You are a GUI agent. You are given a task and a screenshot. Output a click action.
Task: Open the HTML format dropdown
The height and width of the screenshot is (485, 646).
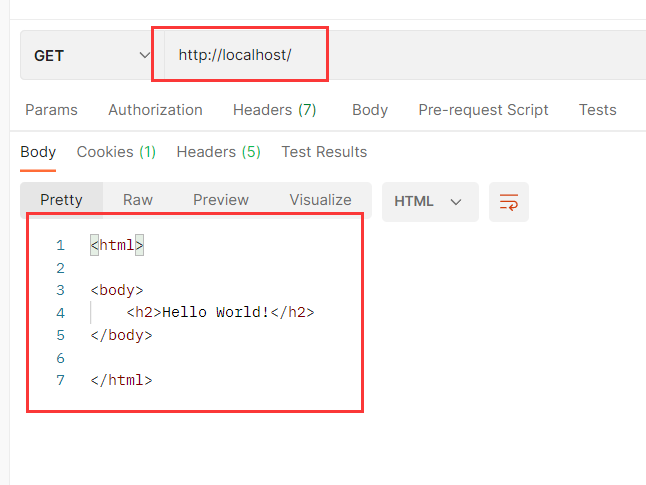click(x=429, y=201)
